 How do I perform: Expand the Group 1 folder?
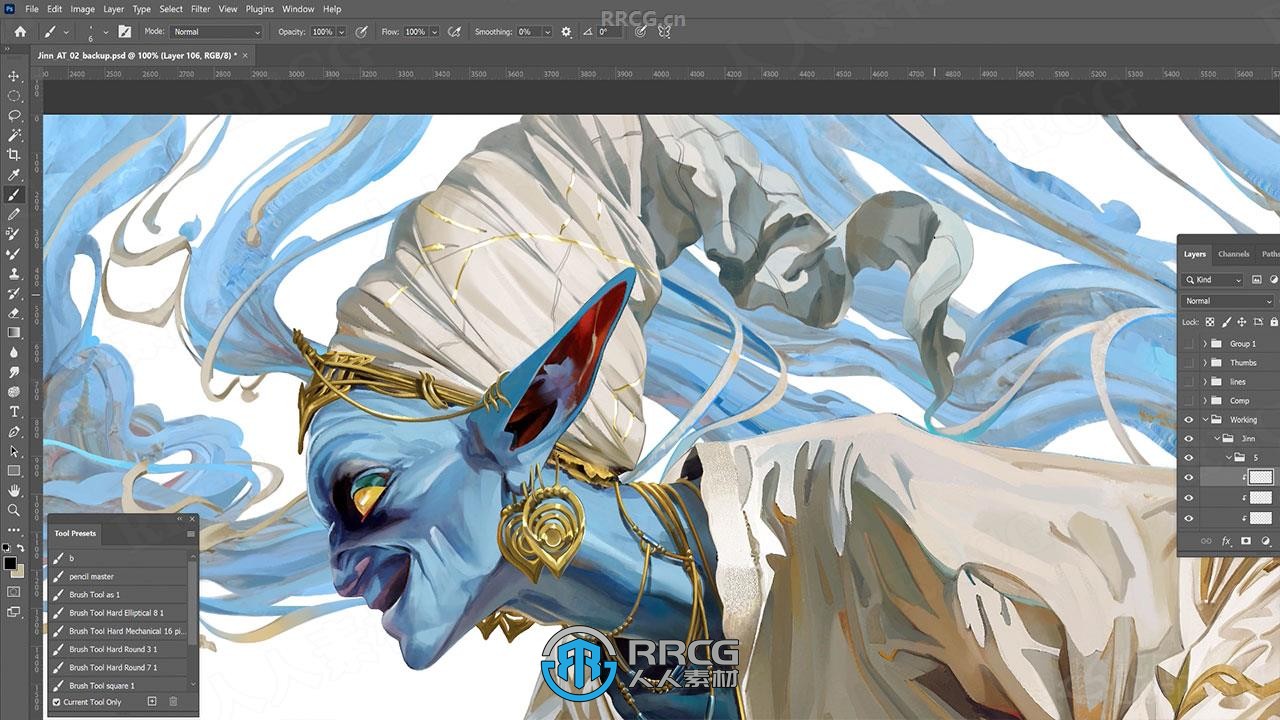[1205, 343]
